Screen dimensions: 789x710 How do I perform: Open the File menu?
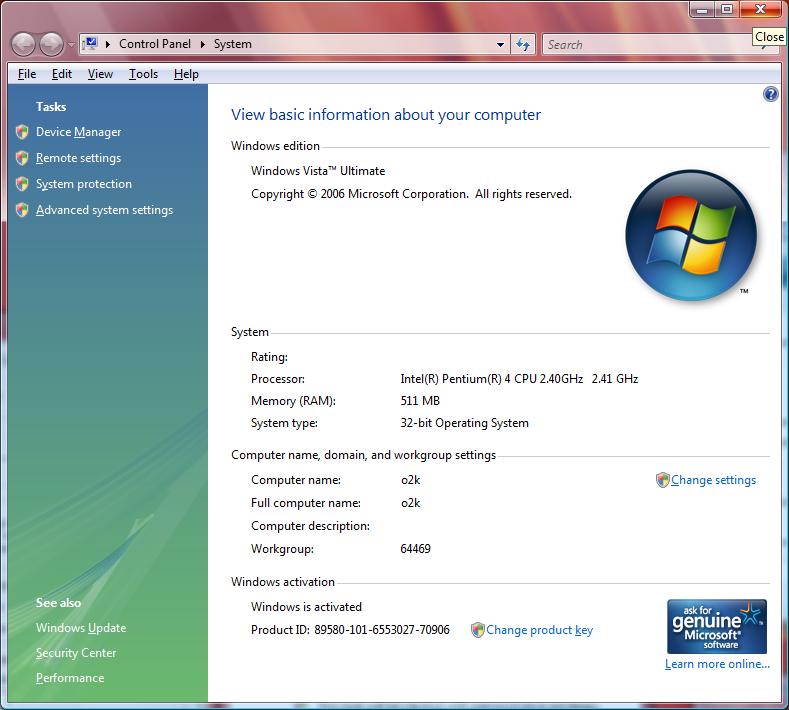(x=27, y=74)
